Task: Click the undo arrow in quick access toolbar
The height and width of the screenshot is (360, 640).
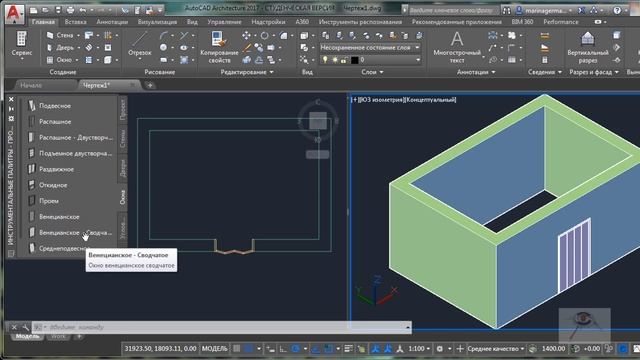Action: [x=83, y=10]
